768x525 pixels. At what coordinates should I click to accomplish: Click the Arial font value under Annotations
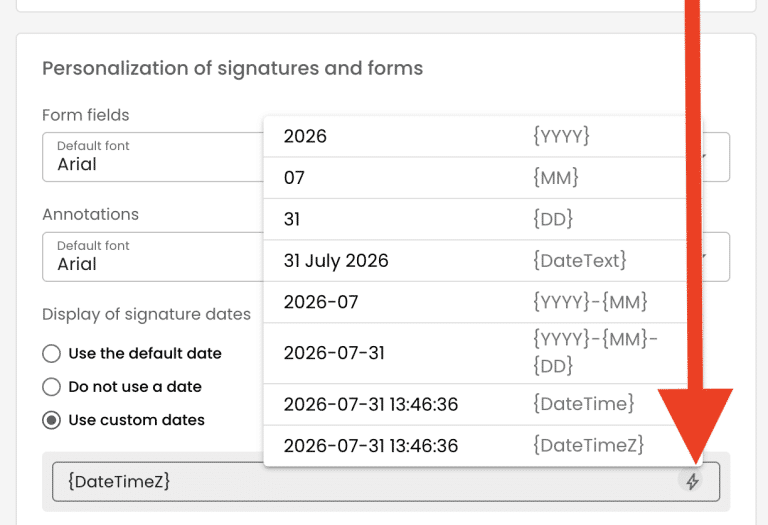[77, 264]
